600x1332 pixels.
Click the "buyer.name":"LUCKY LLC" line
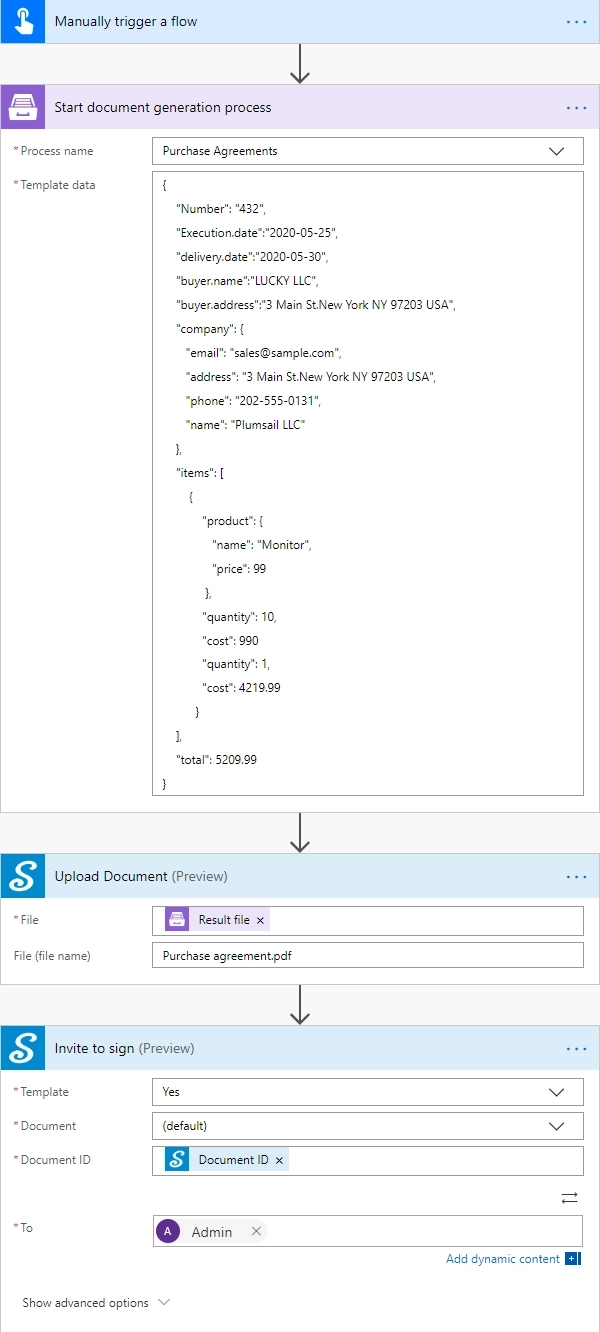(248, 280)
